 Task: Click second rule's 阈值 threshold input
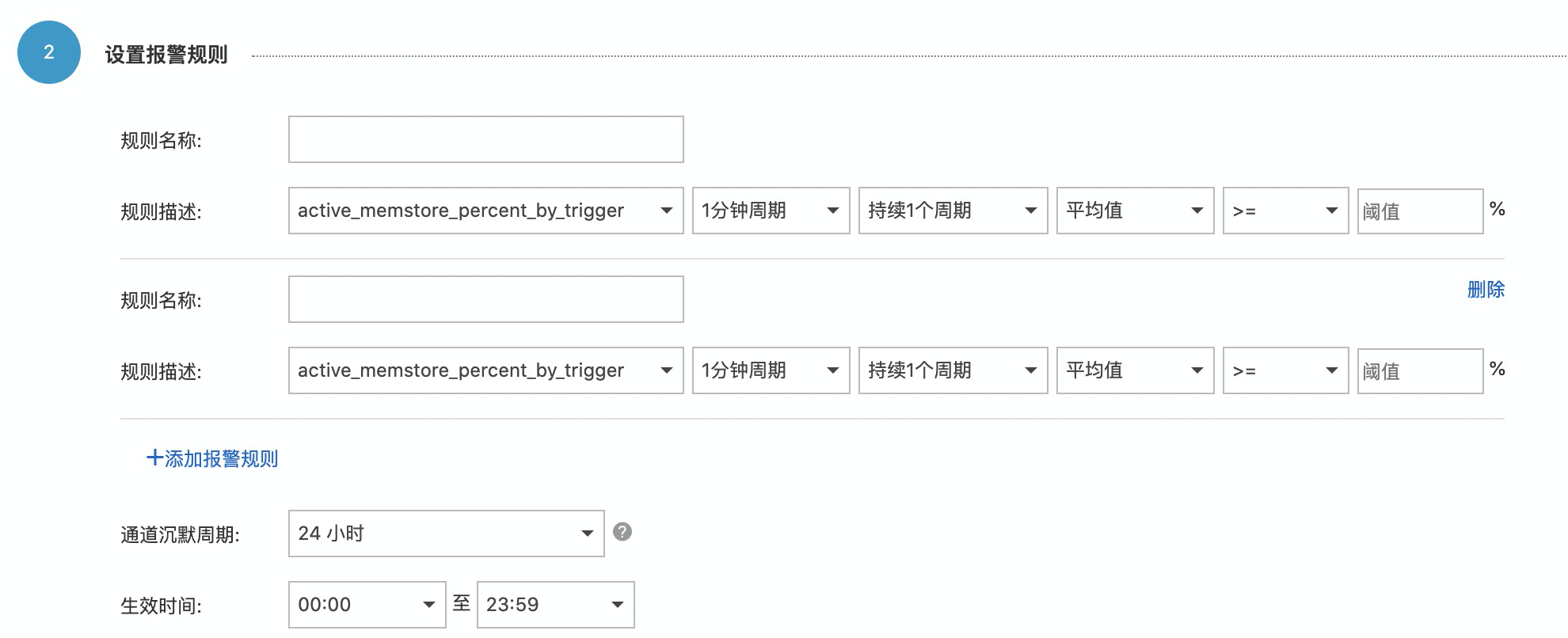pos(1420,371)
